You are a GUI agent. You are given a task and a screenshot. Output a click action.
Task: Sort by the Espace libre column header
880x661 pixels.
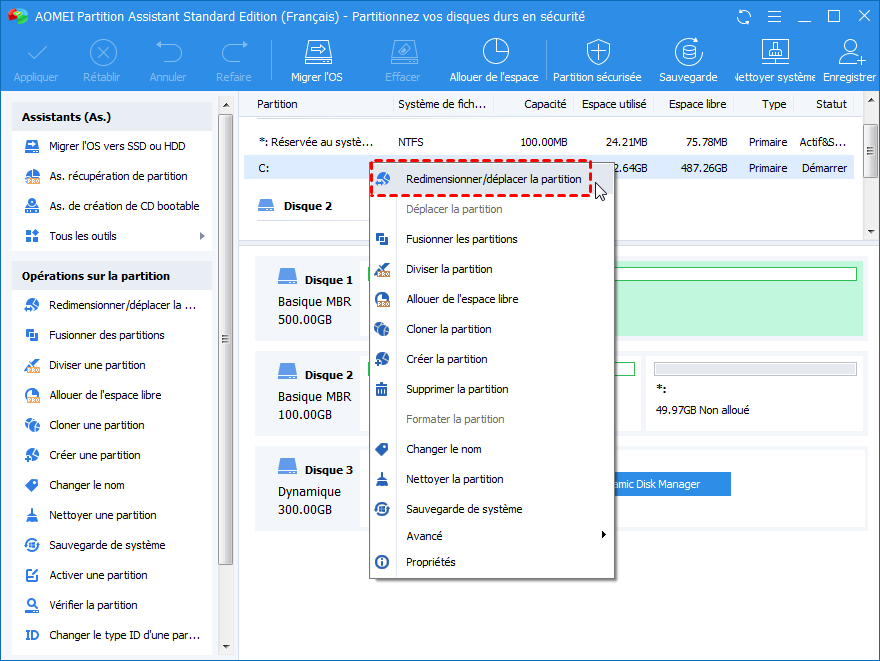pos(697,104)
